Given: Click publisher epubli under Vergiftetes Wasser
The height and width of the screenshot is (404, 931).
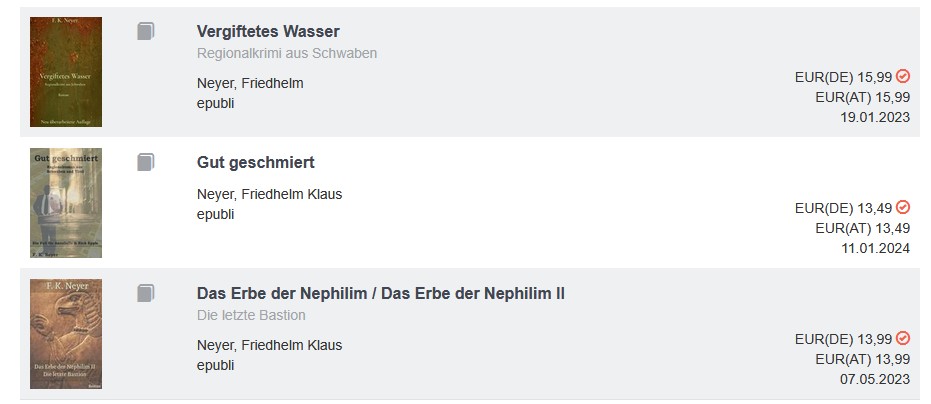Looking at the screenshot, I should (216, 103).
